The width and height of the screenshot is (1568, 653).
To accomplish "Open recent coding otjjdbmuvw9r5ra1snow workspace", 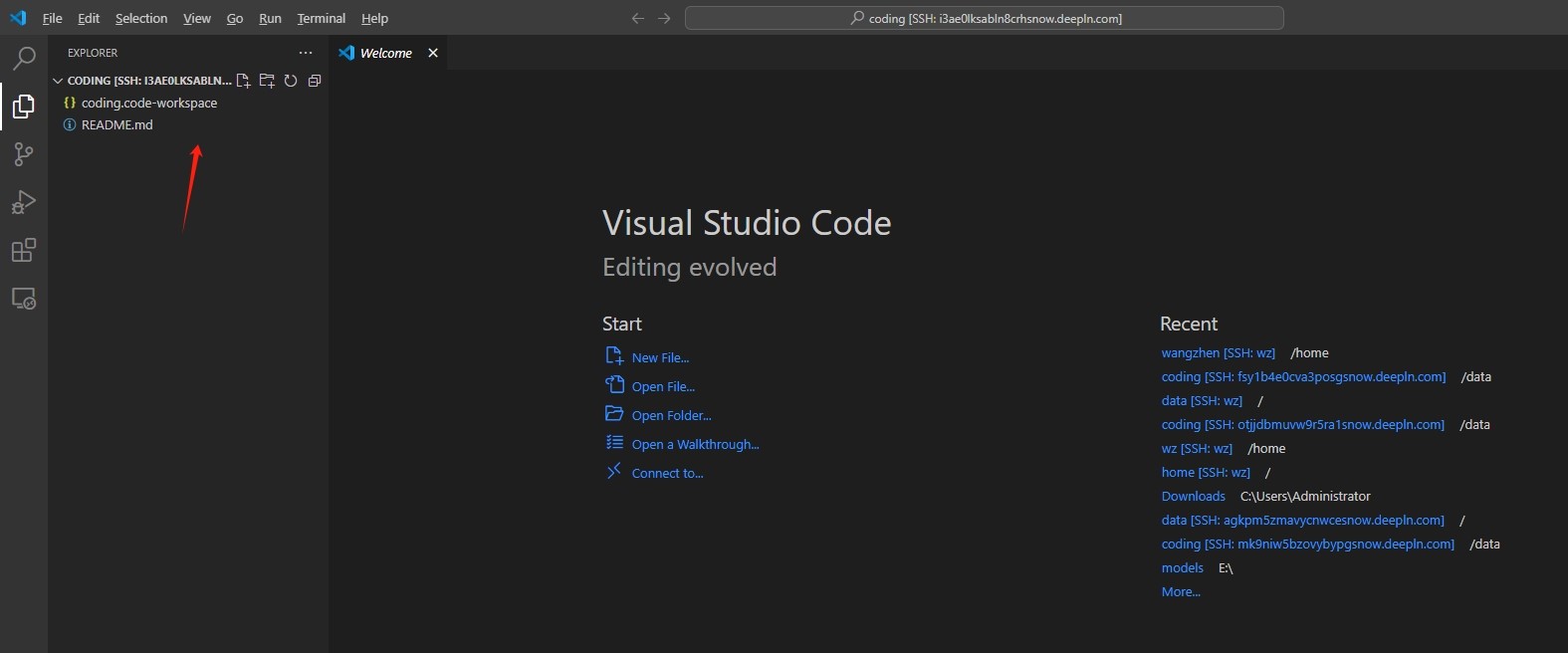I will click(x=1302, y=424).
